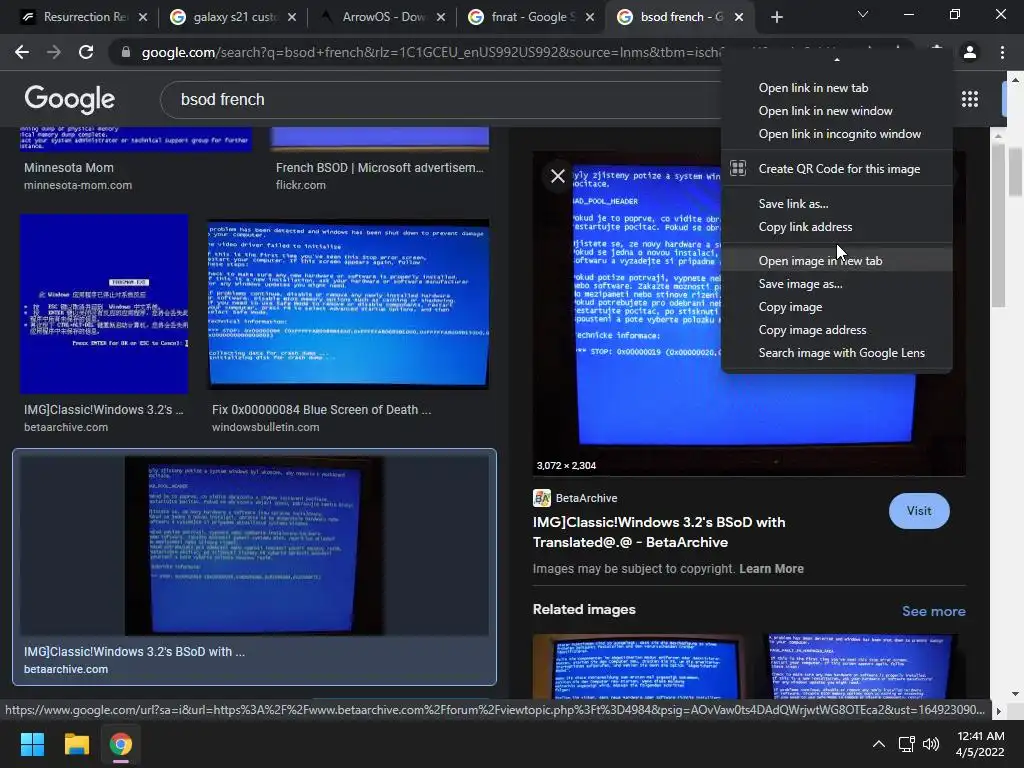This screenshot has height=768, width=1024.
Task: Reload the current page
Action: (86, 52)
